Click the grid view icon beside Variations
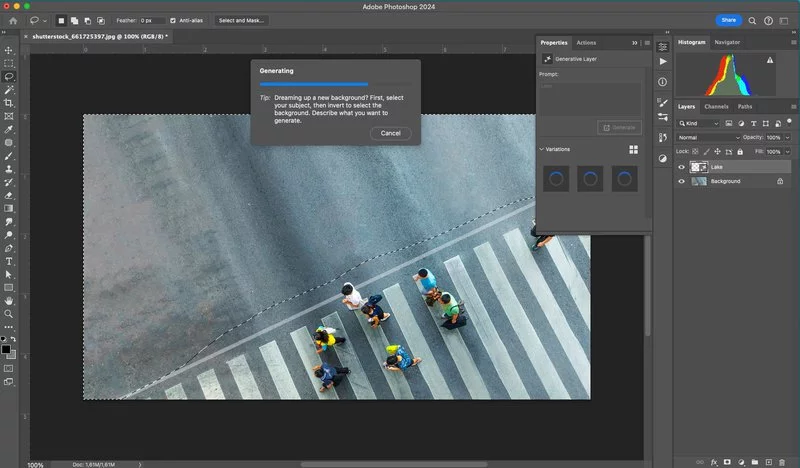Image resolution: width=800 pixels, height=468 pixels. (x=633, y=149)
